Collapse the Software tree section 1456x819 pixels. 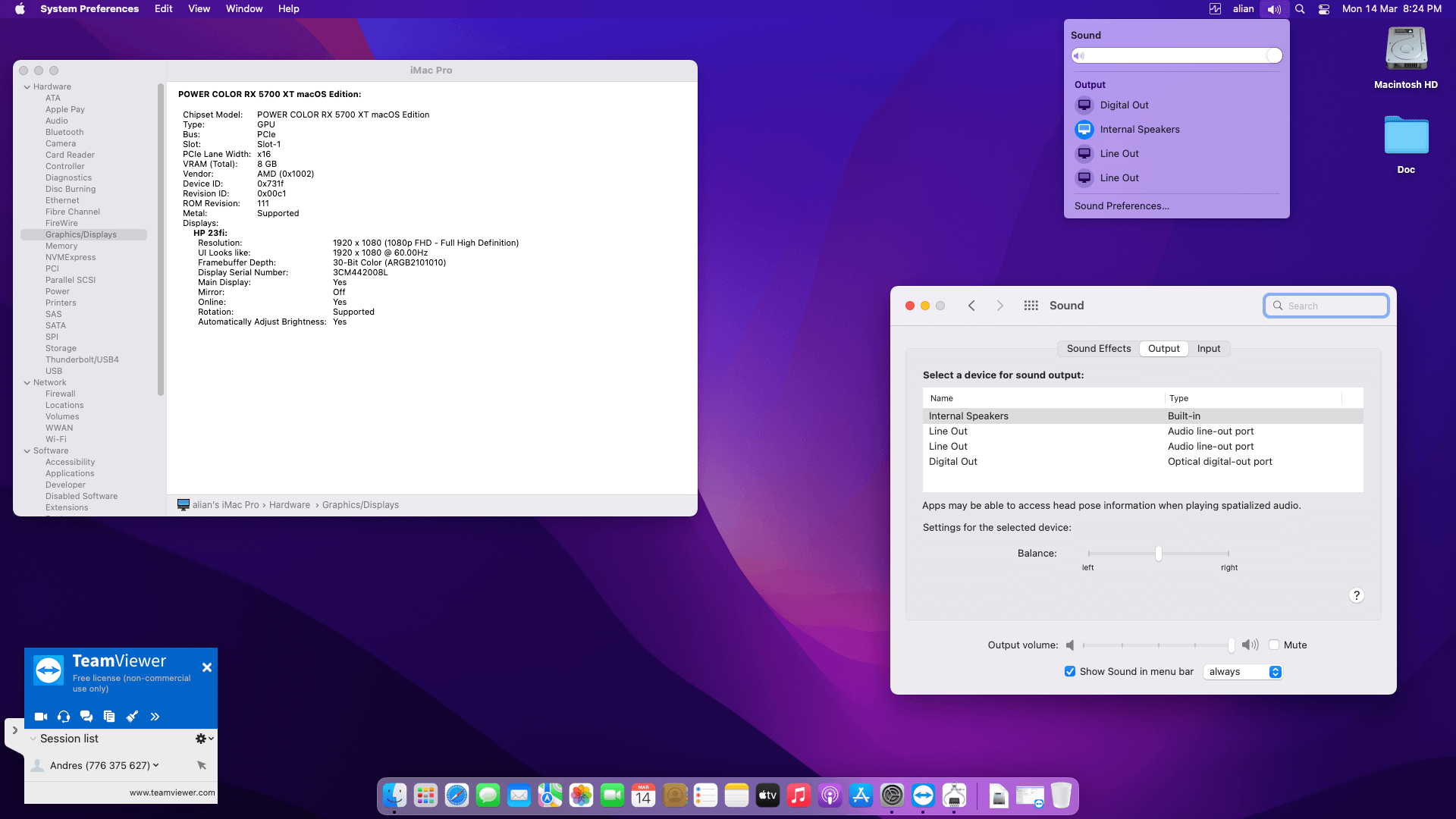pyautogui.click(x=27, y=451)
